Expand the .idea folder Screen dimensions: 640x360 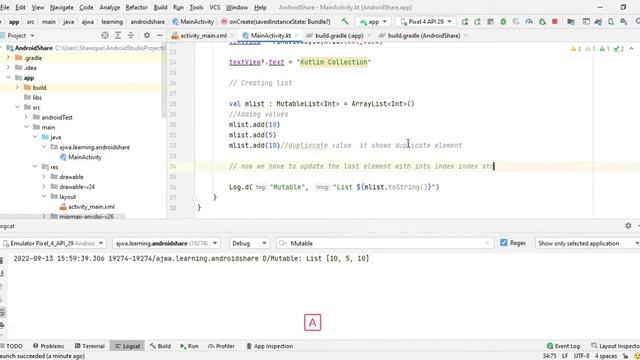8,68
